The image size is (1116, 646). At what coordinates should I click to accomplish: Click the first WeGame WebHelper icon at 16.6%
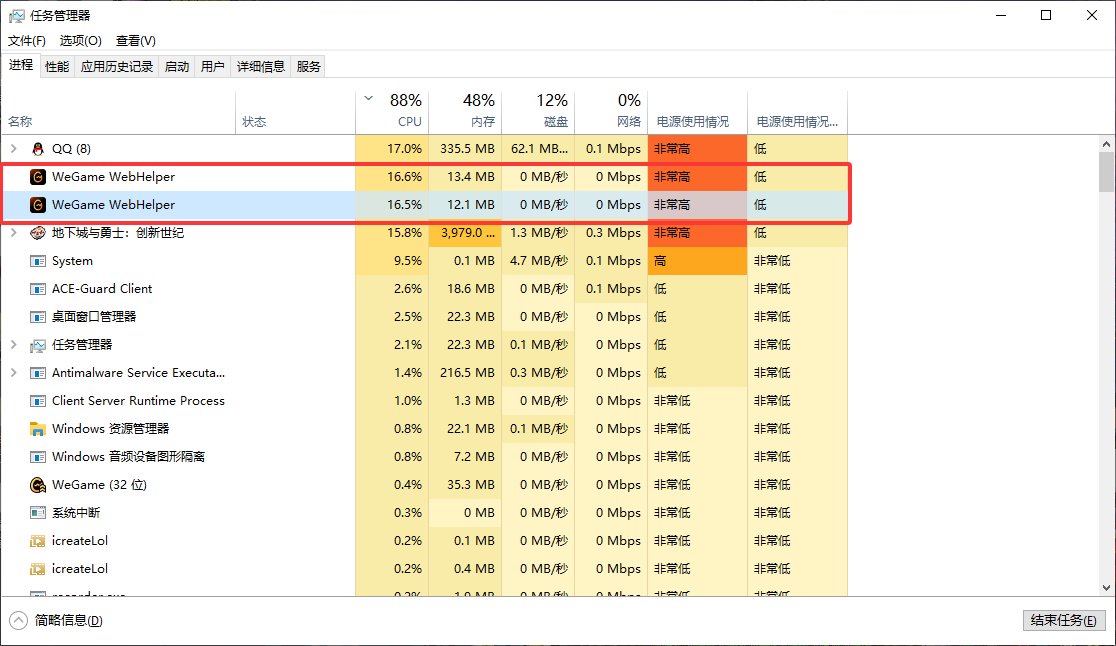[x=38, y=176]
